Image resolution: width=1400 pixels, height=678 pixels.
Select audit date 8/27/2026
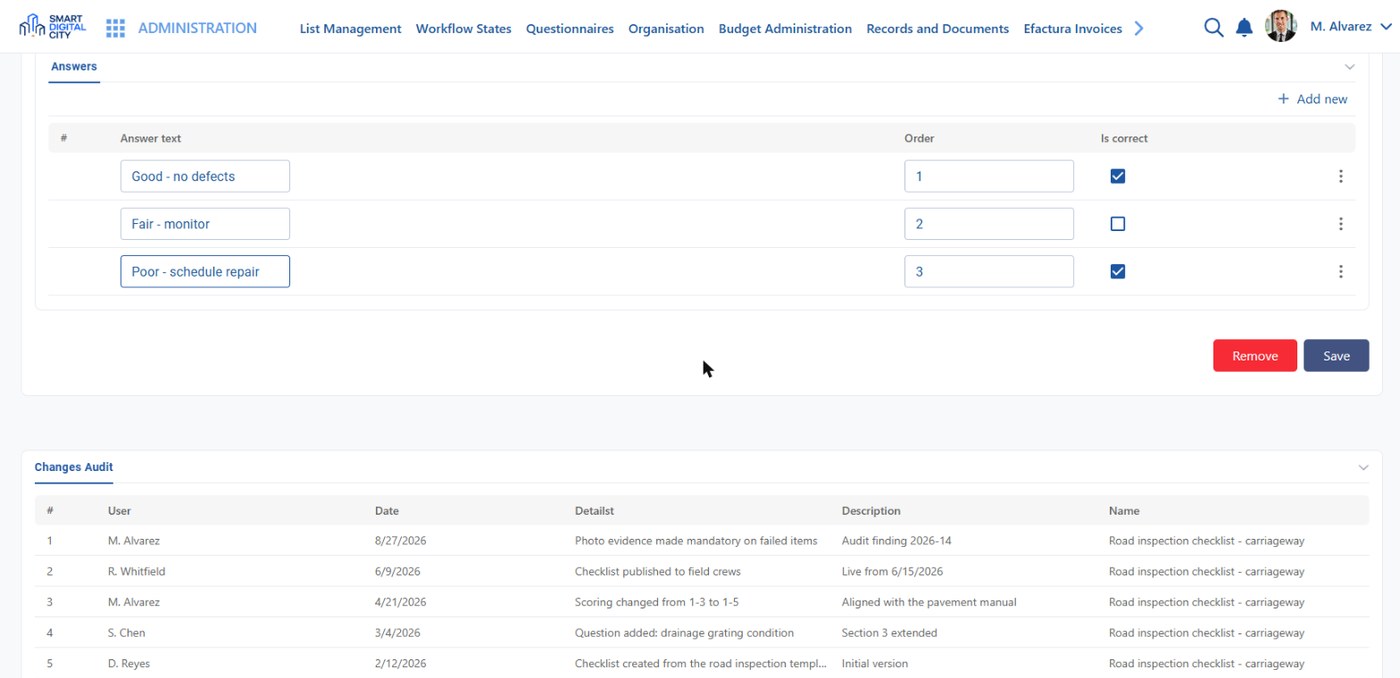[400, 541]
